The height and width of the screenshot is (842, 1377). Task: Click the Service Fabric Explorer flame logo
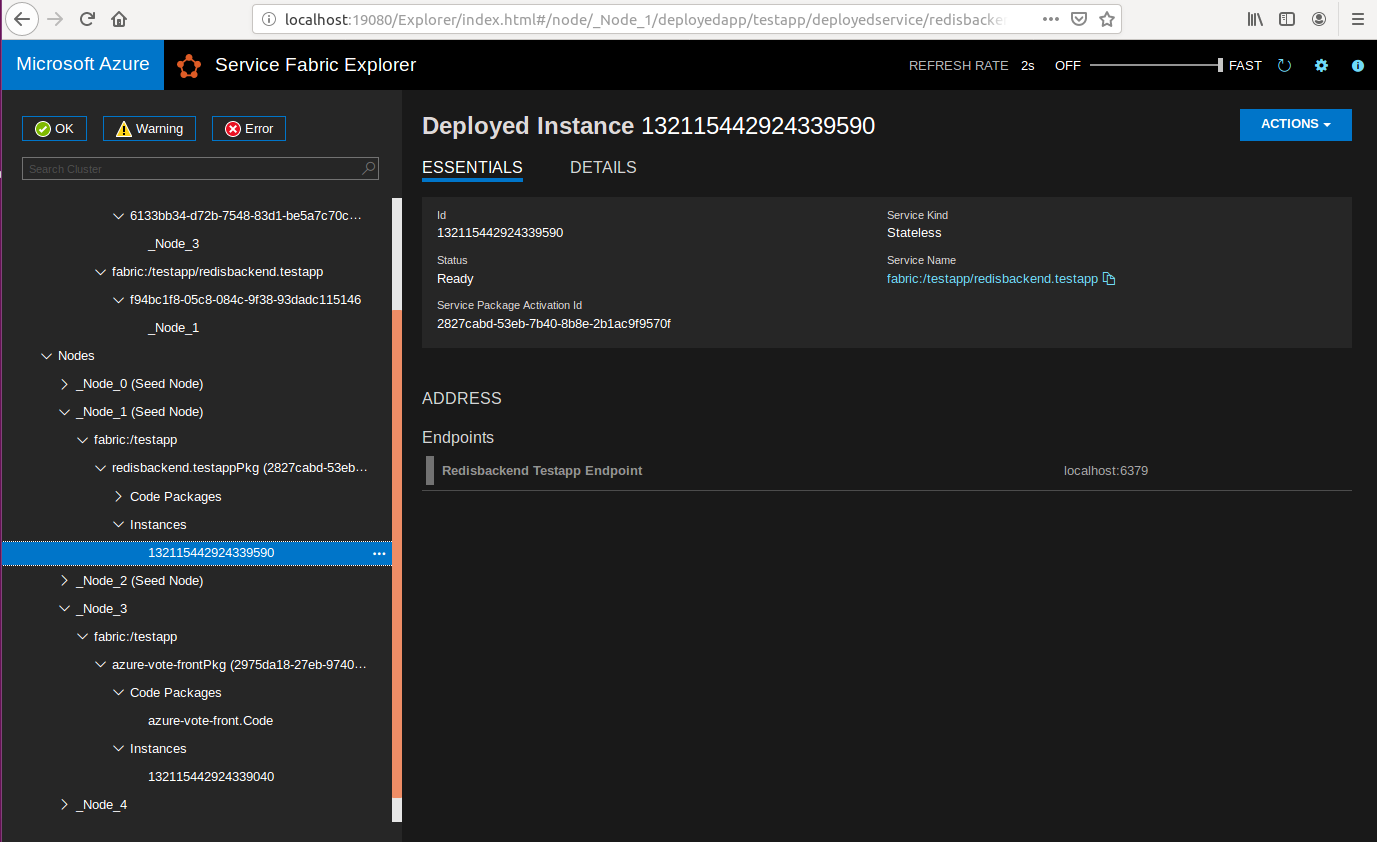click(x=188, y=64)
